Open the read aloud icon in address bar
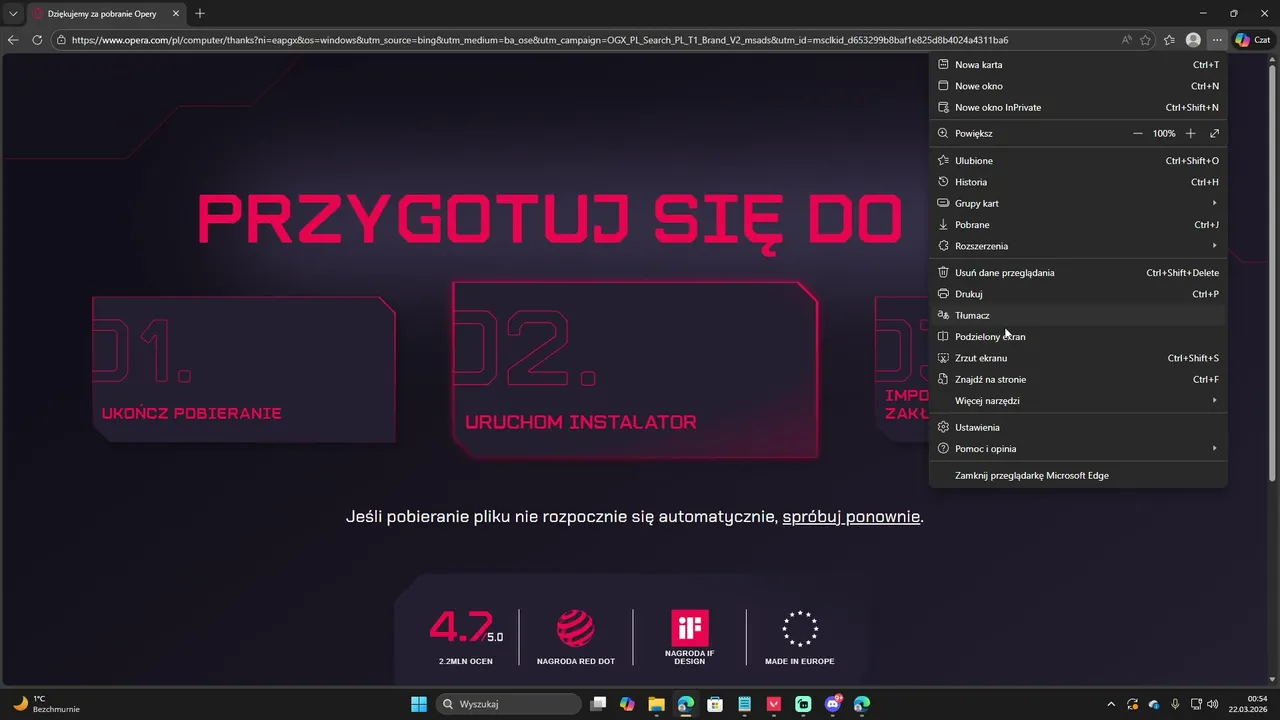The height and width of the screenshot is (720, 1280). pos(1127,40)
